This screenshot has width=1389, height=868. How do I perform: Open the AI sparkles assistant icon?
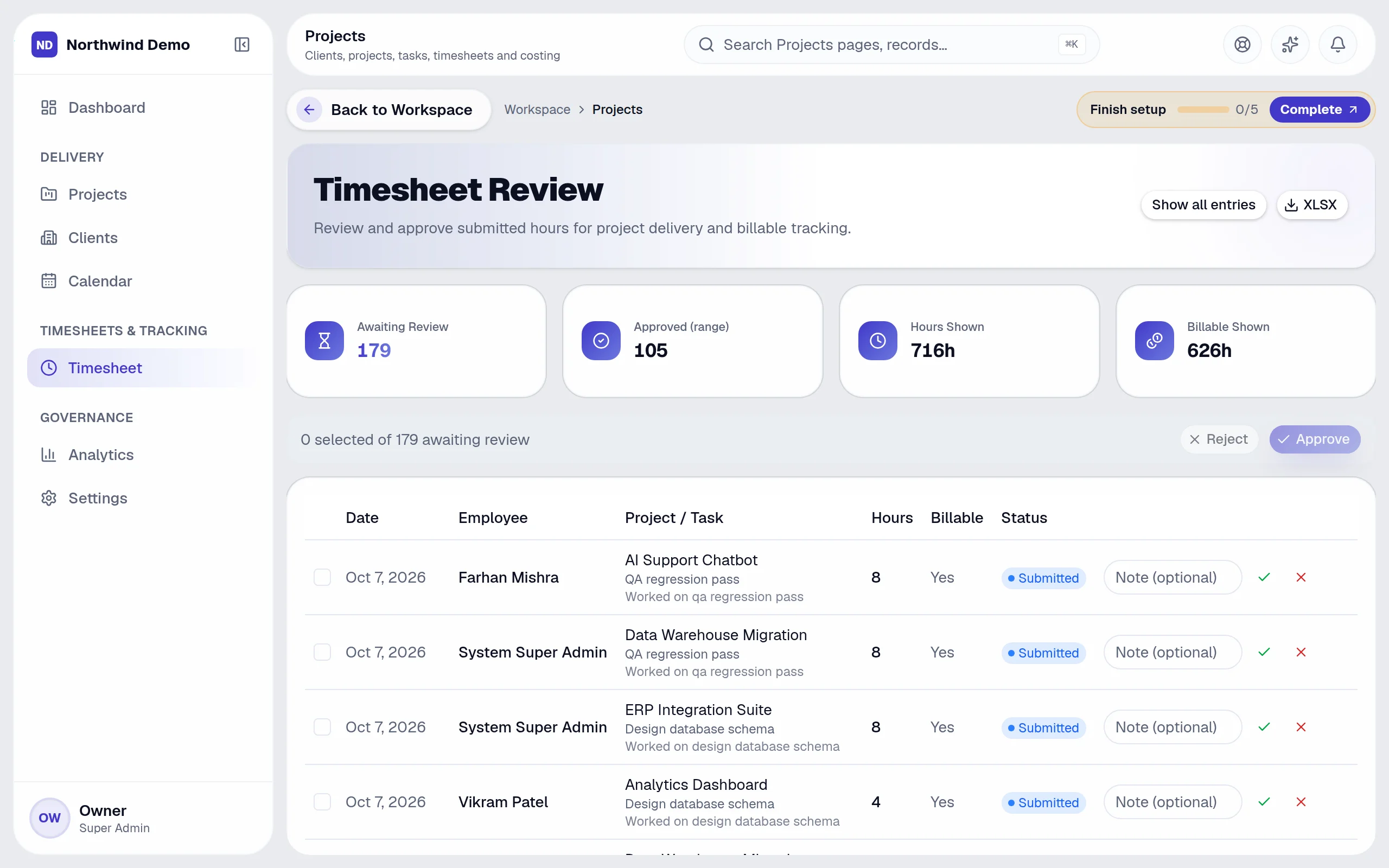point(1290,45)
